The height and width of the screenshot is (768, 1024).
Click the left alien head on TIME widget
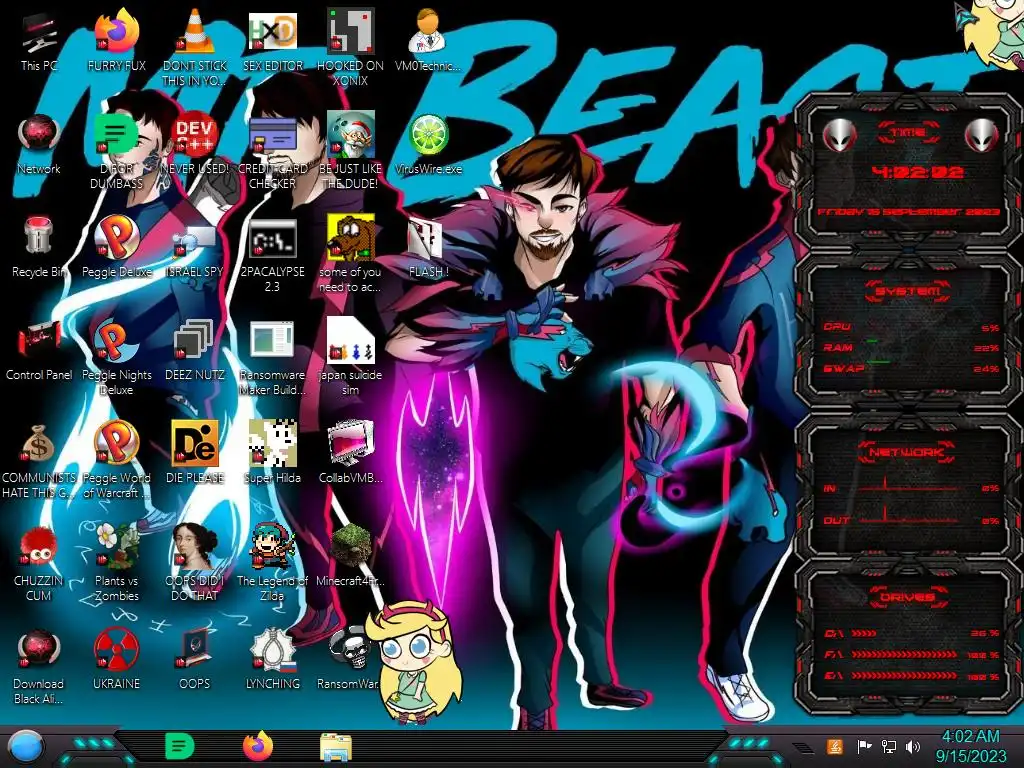pyautogui.click(x=839, y=136)
